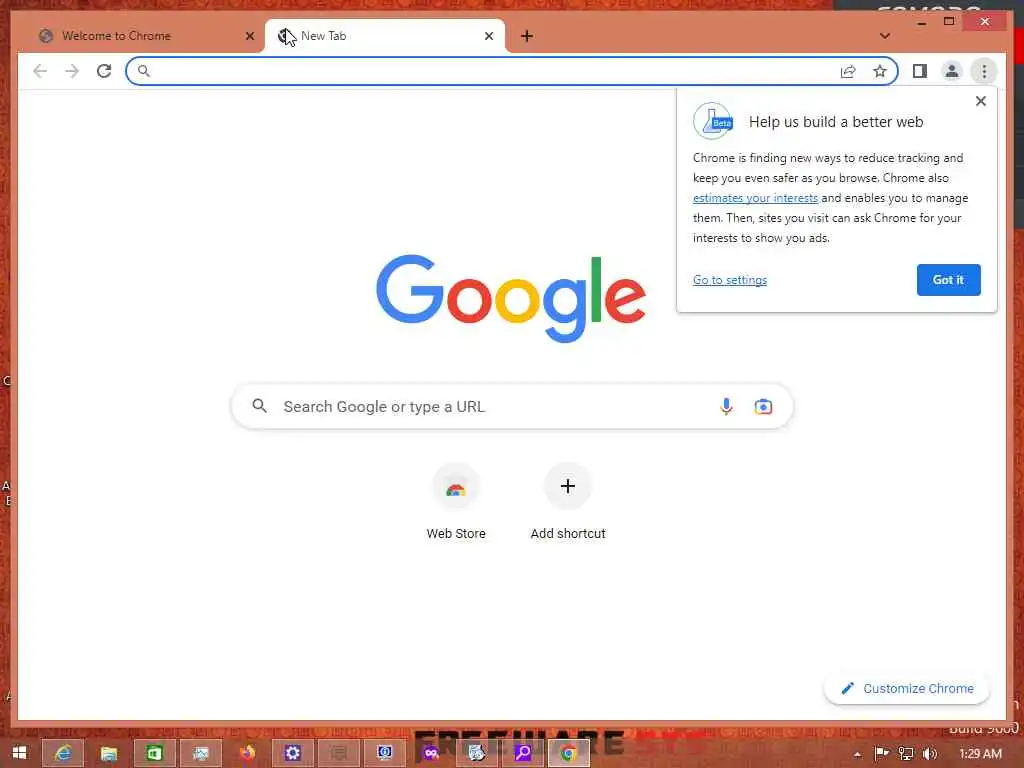Open the purple magnifier app on taskbar
The height and width of the screenshot is (768, 1024).
522,753
